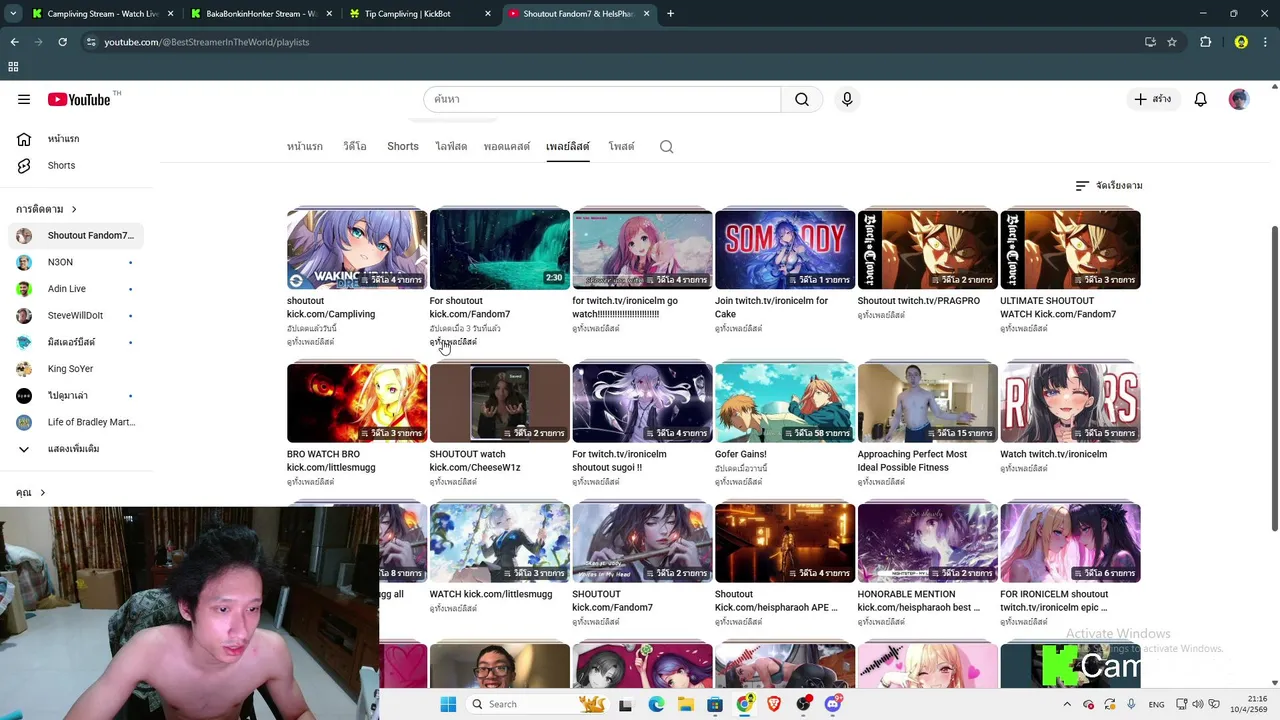The height and width of the screenshot is (720, 1280).
Task: Open the notifications bell
Action: pyautogui.click(x=1200, y=99)
